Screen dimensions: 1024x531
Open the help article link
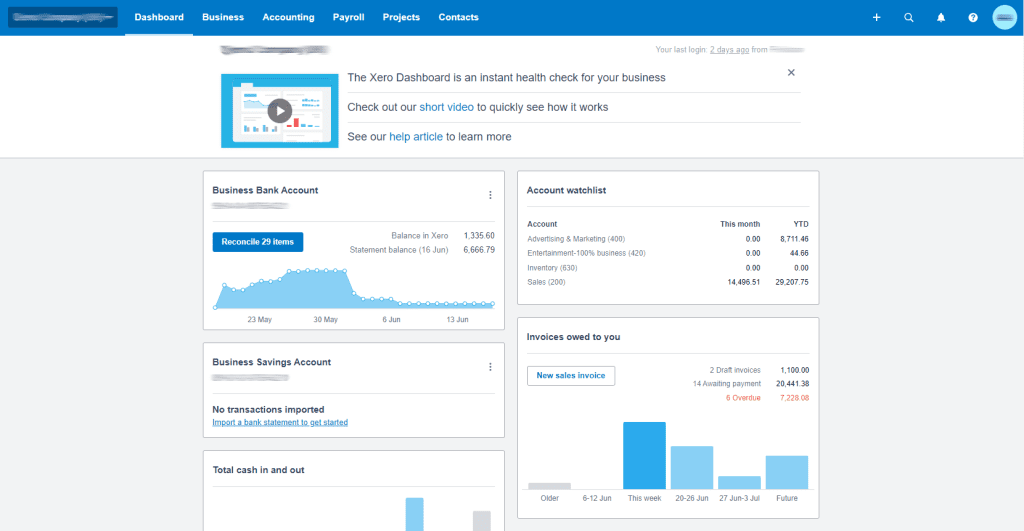tap(416, 137)
